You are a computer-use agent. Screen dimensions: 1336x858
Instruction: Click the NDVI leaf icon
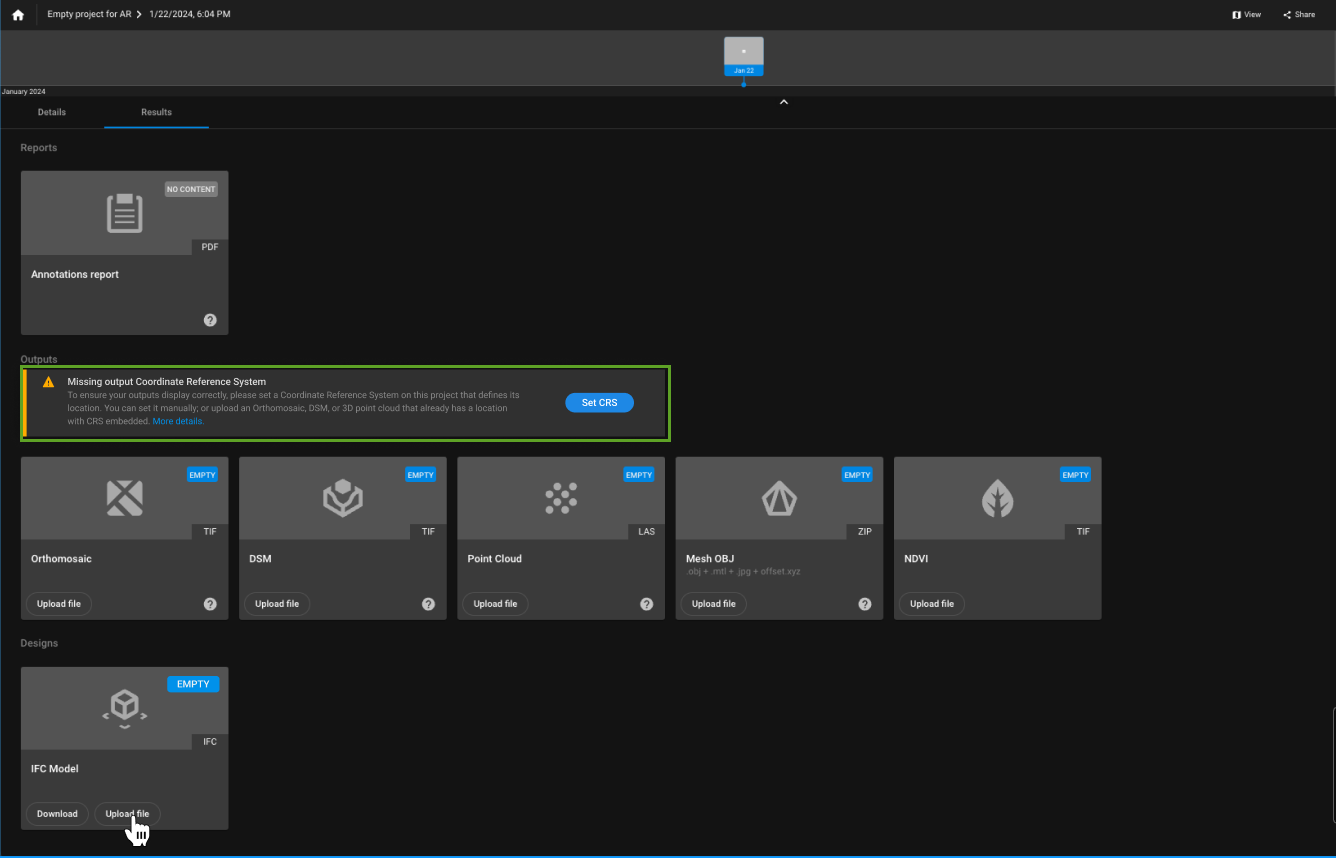pos(997,497)
